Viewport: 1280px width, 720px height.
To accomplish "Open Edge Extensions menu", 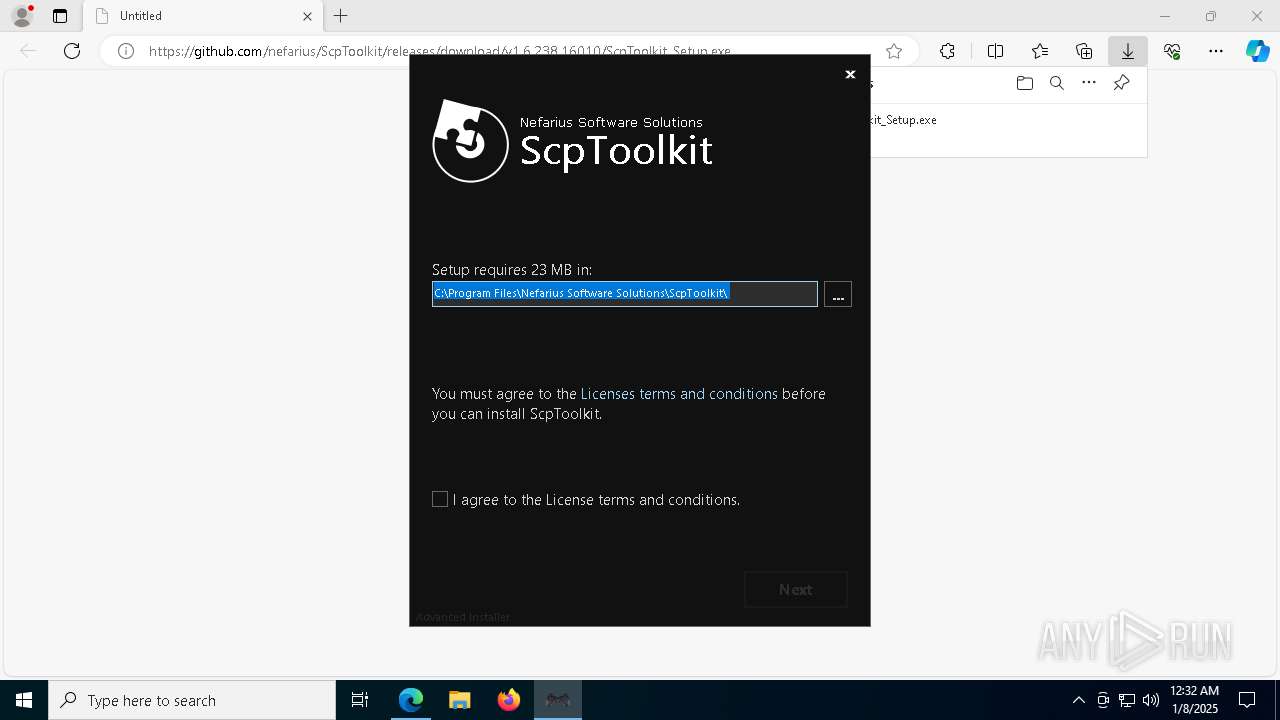I will (x=947, y=51).
